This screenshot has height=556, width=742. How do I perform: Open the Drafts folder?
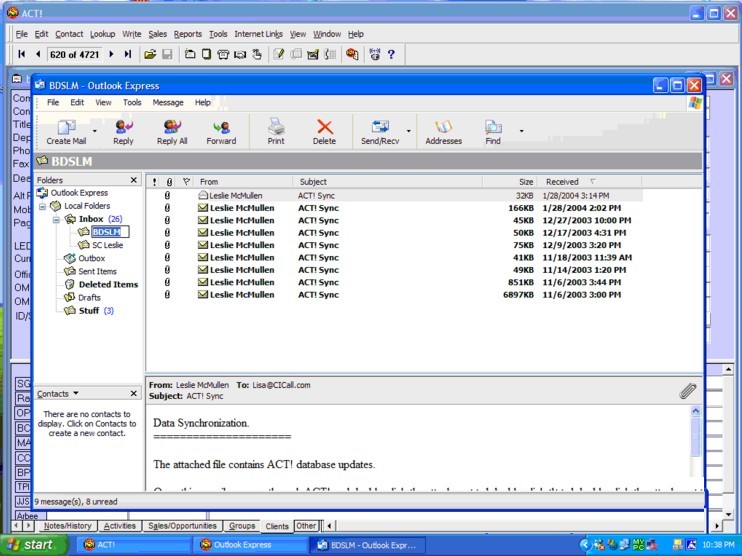[x=89, y=297]
